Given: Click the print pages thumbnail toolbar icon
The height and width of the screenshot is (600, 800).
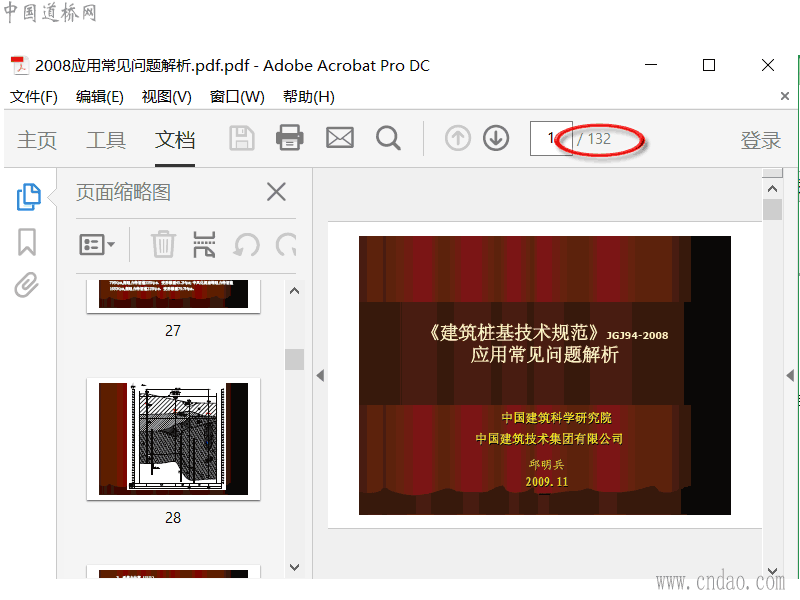Looking at the screenshot, I should [x=204, y=244].
